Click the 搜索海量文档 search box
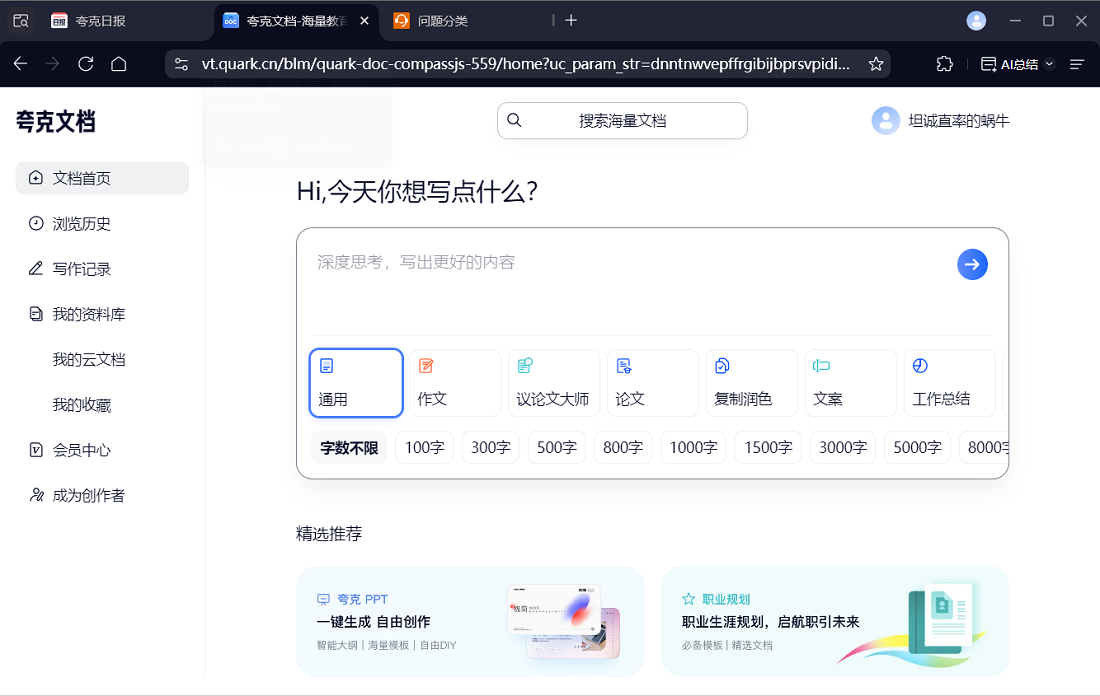The width and height of the screenshot is (1100, 696). coord(622,120)
